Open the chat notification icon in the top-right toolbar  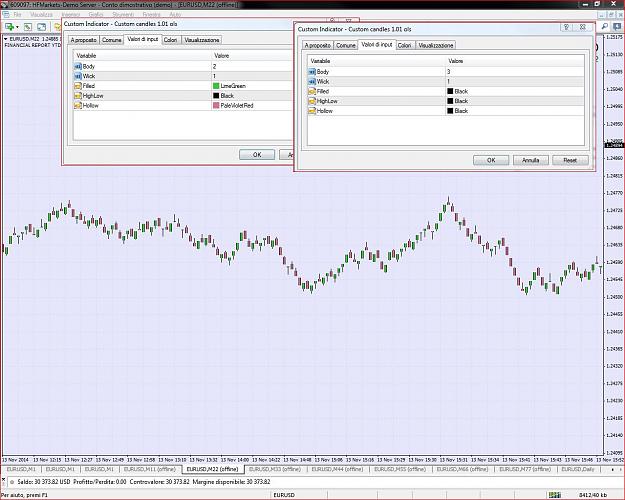(x=617, y=26)
